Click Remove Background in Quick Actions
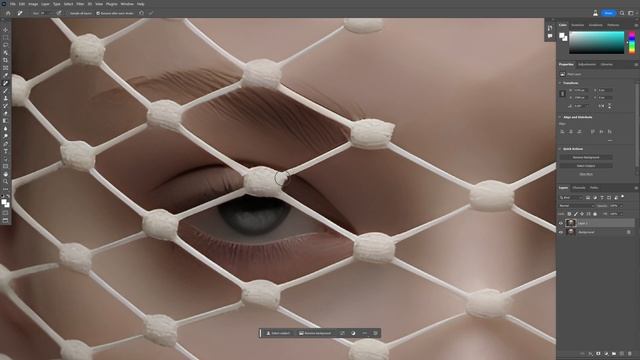Viewport: 640px width, 360px height. pyautogui.click(x=586, y=157)
